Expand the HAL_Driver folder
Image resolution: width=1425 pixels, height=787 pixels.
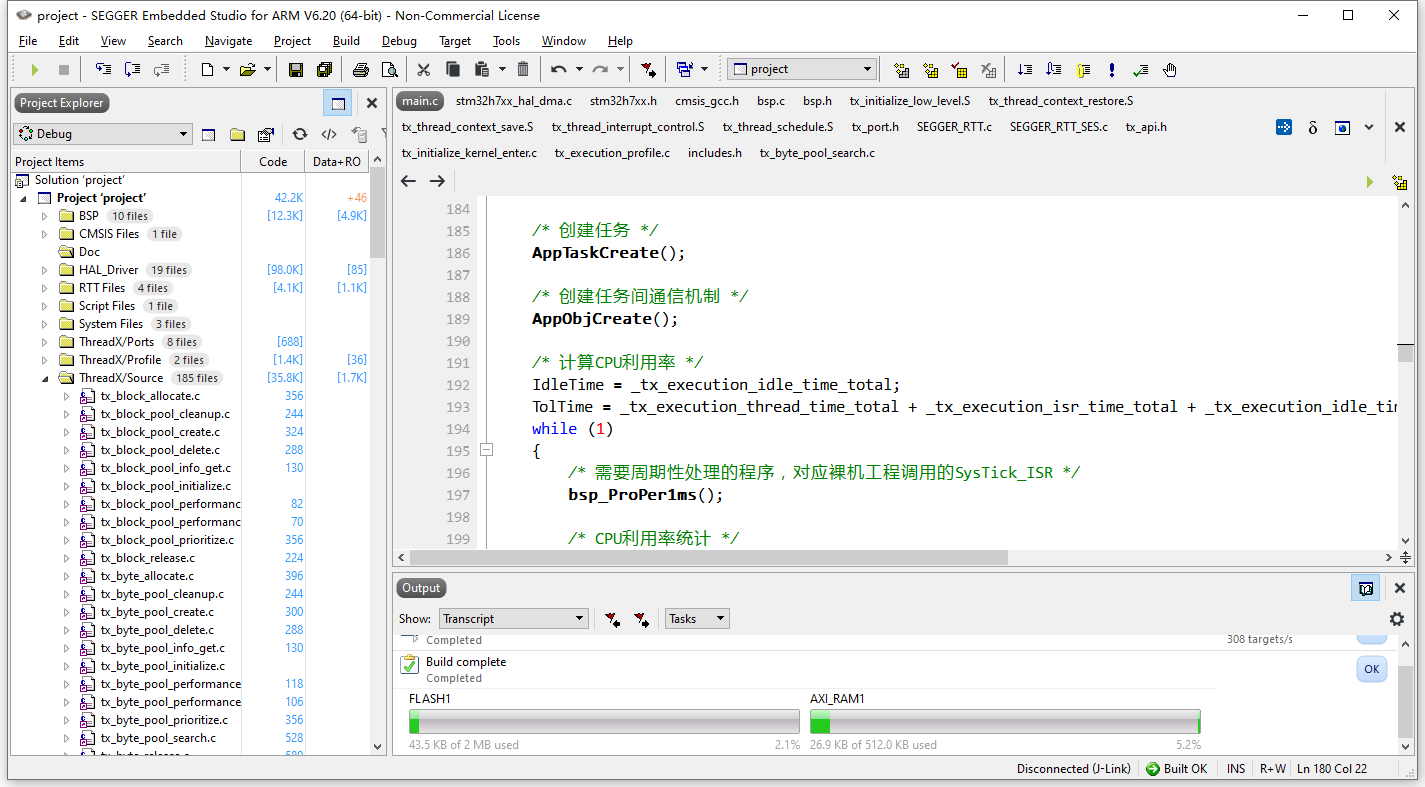tap(44, 270)
